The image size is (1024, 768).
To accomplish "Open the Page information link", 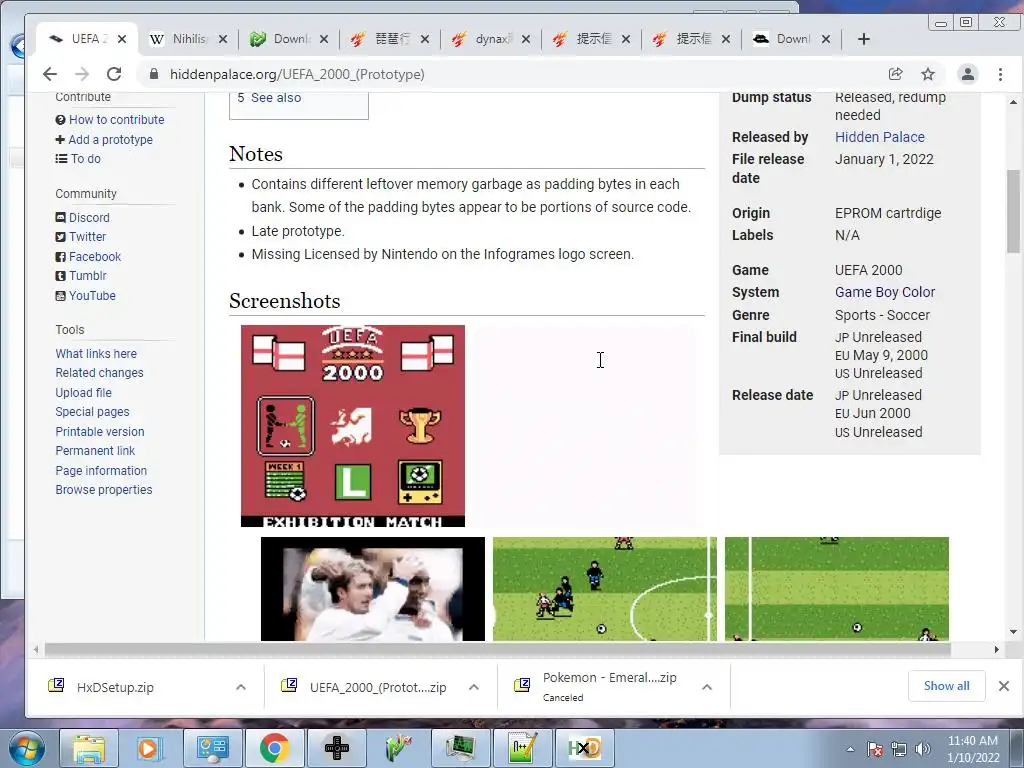I will point(101,470).
